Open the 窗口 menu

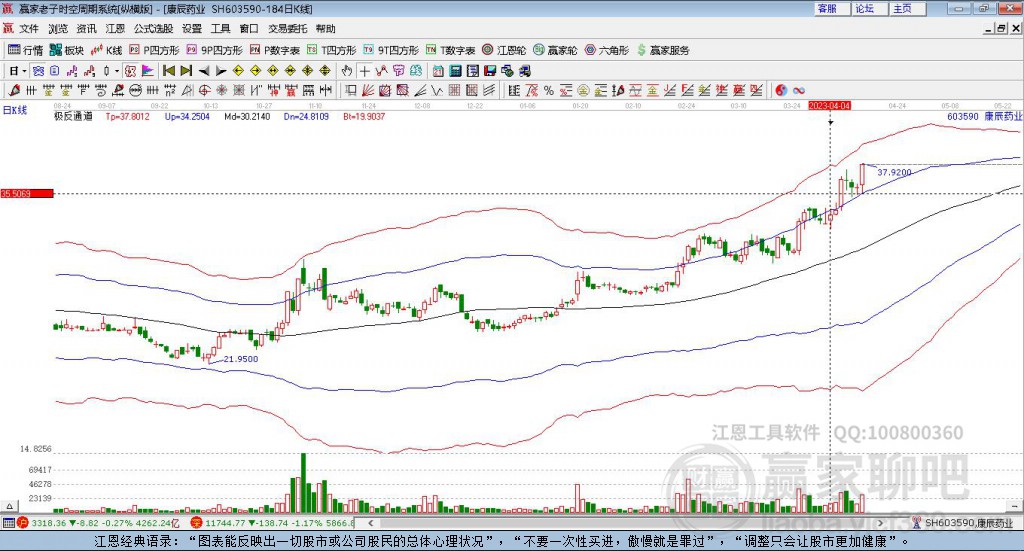[x=249, y=29]
